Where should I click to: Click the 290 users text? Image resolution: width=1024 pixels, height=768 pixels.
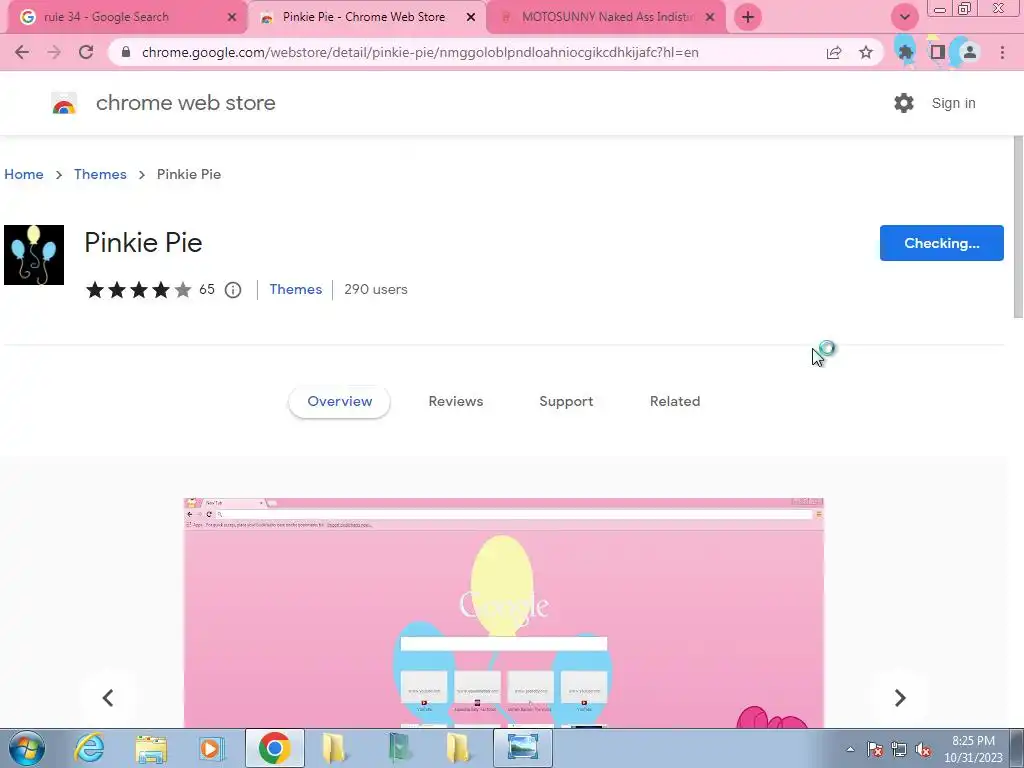pyautogui.click(x=376, y=289)
